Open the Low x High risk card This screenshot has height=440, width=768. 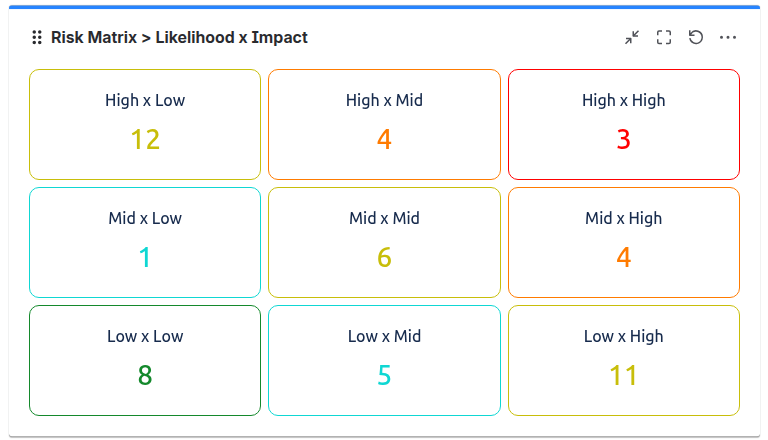pos(623,360)
